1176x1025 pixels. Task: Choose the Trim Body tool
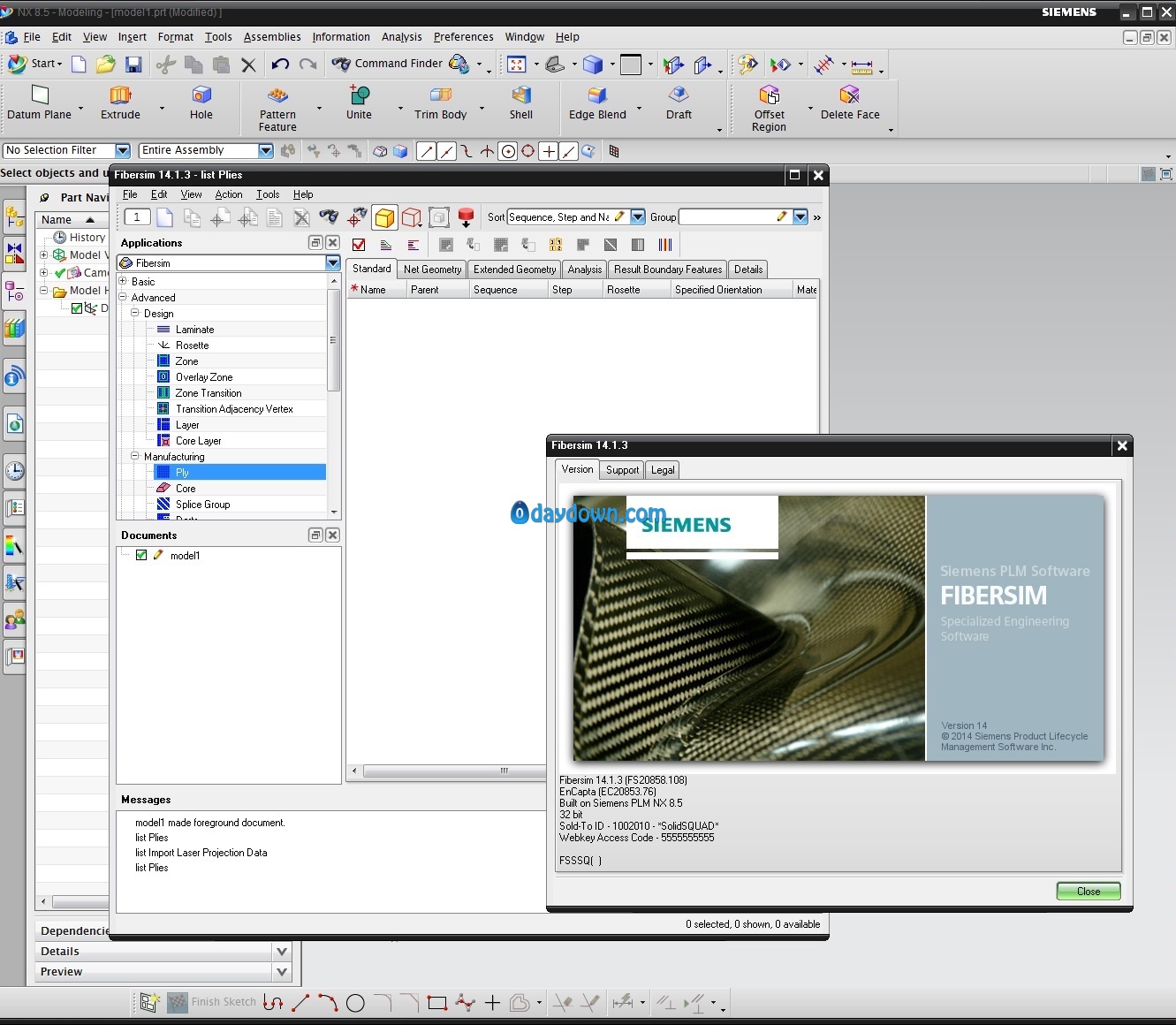[x=440, y=102]
